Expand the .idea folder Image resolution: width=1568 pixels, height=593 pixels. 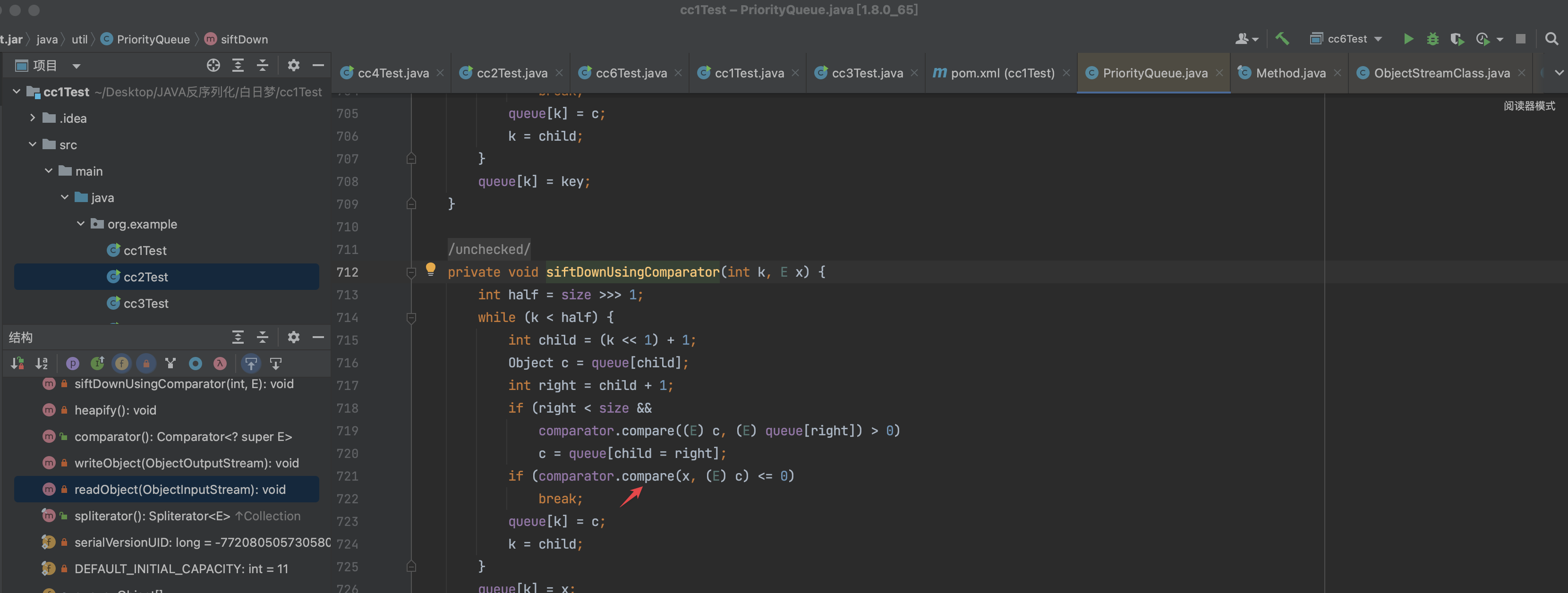click(32, 118)
